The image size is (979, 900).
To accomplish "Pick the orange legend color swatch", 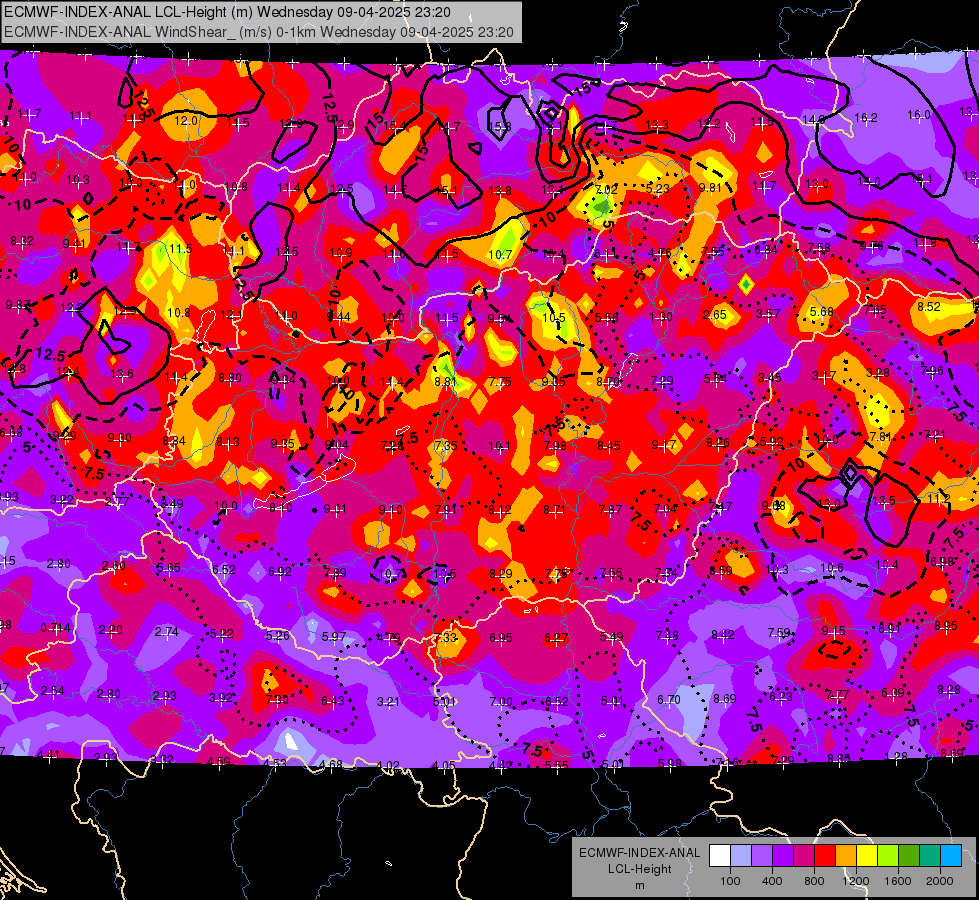I will click(846, 856).
